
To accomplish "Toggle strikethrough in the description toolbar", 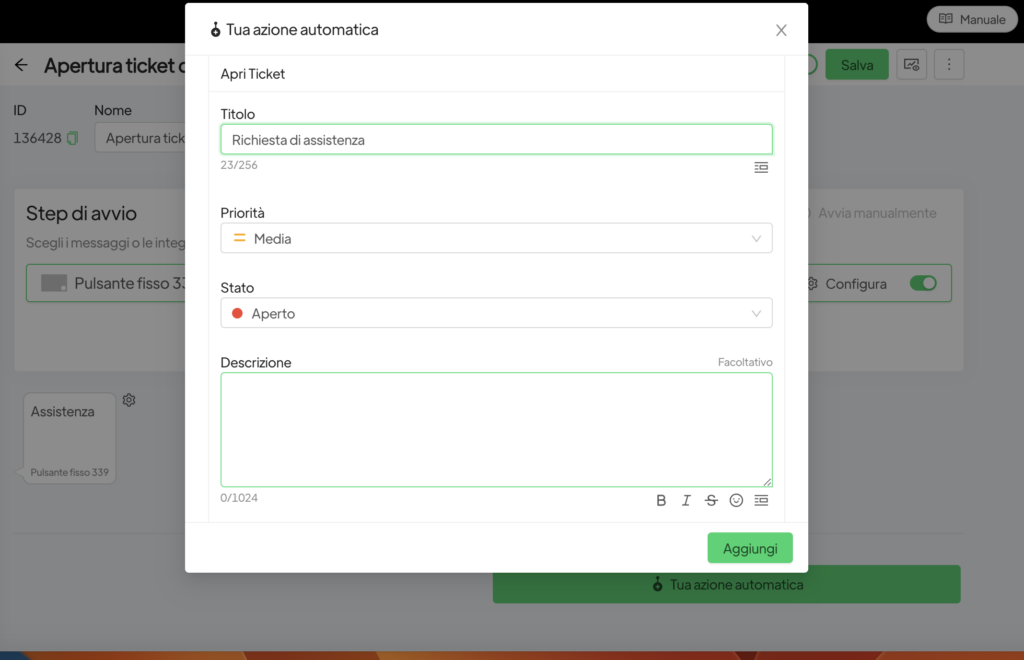I will click(711, 500).
